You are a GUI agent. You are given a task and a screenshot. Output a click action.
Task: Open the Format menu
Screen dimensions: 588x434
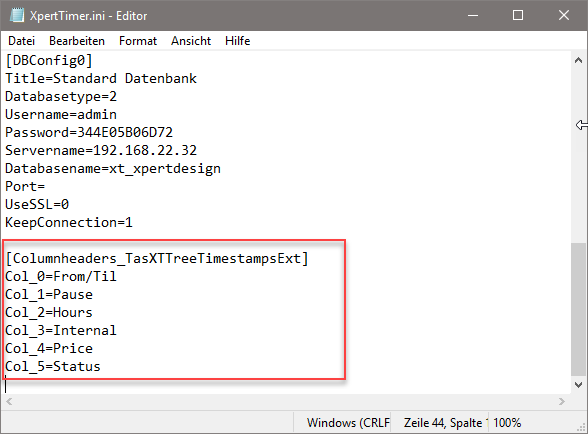pyautogui.click(x=138, y=41)
